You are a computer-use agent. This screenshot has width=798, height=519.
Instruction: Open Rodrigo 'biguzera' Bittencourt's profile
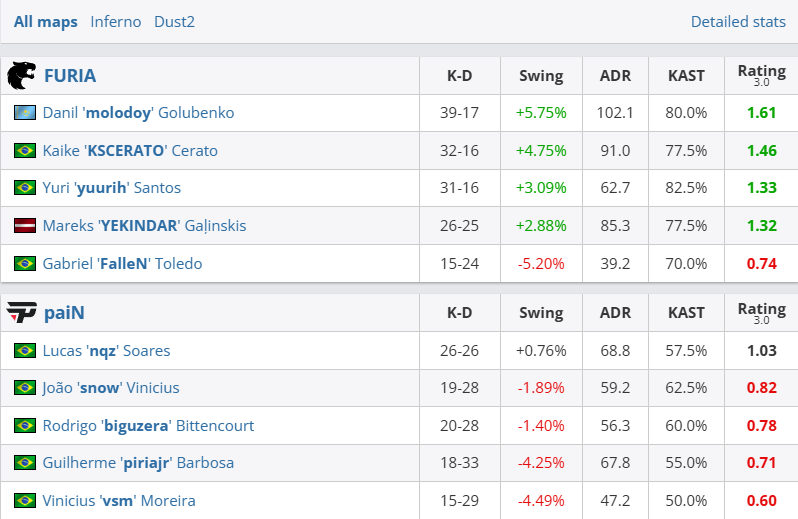(x=148, y=426)
